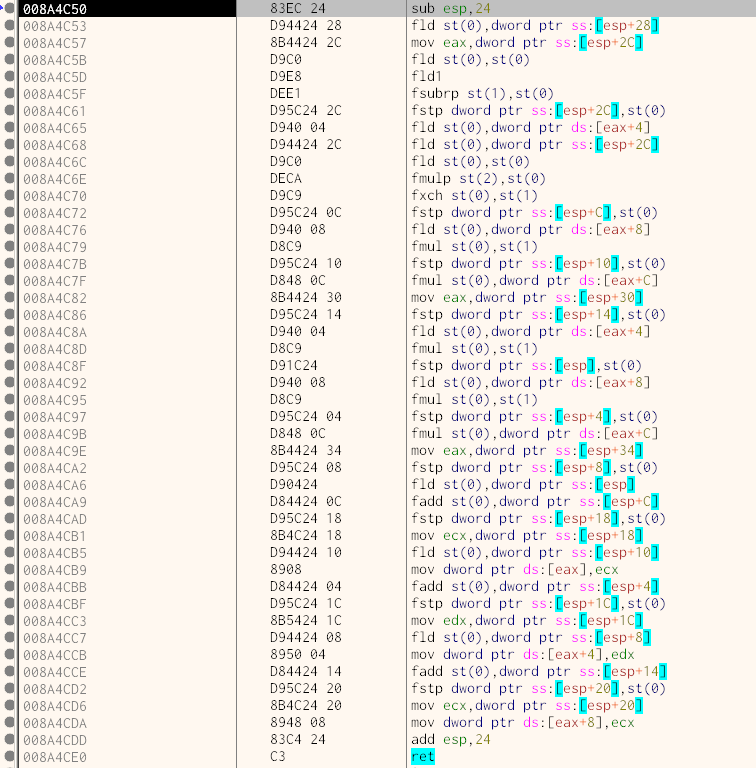
Task: Select instruction mov ecx,dword ptr ss:[esp+18]
Action: 527,535
